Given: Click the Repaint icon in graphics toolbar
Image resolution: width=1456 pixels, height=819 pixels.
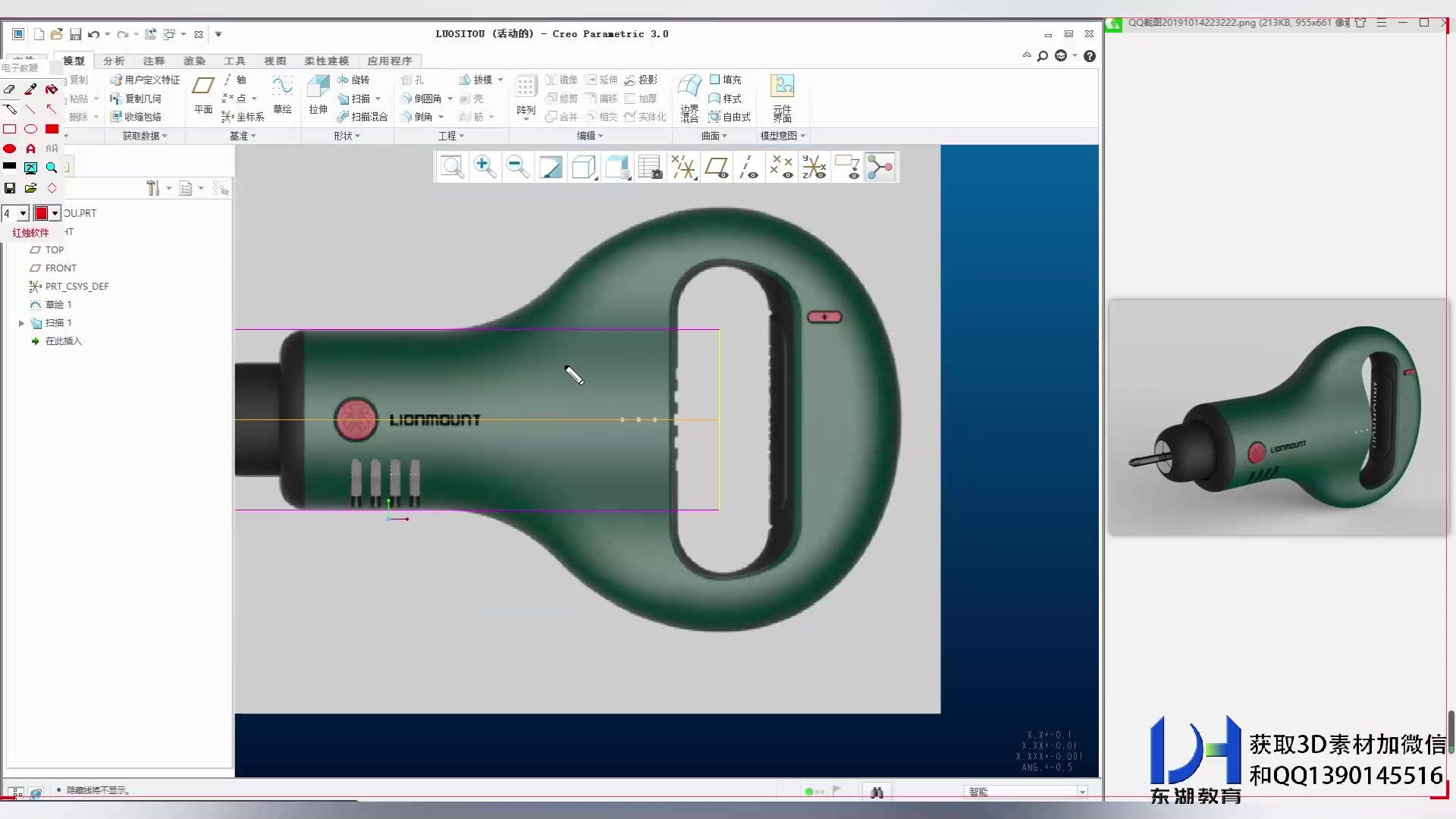Looking at the screenshot, I should (x=551, y=167).
